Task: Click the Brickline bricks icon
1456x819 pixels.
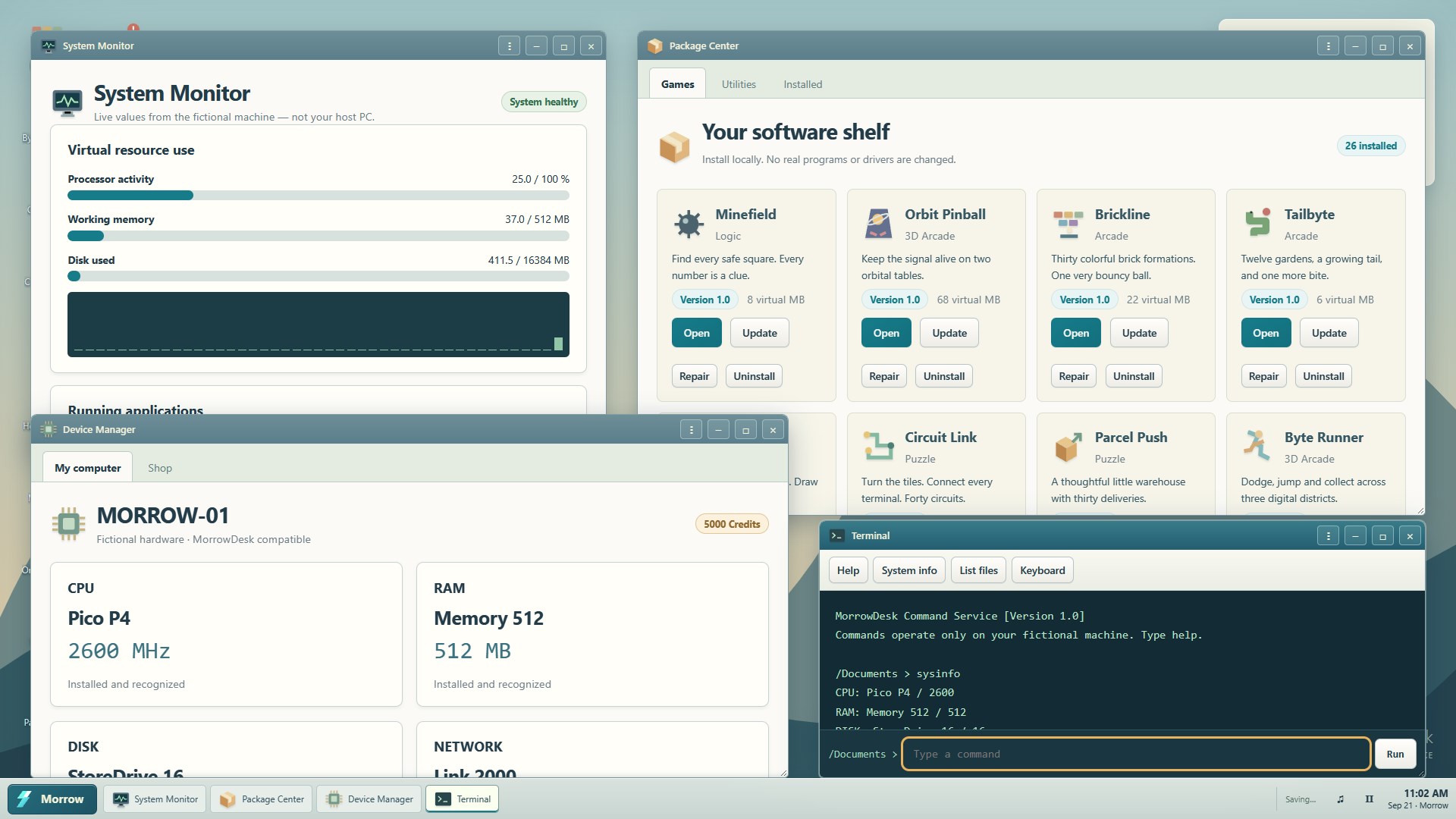Action: click(x=1068, y=224)
